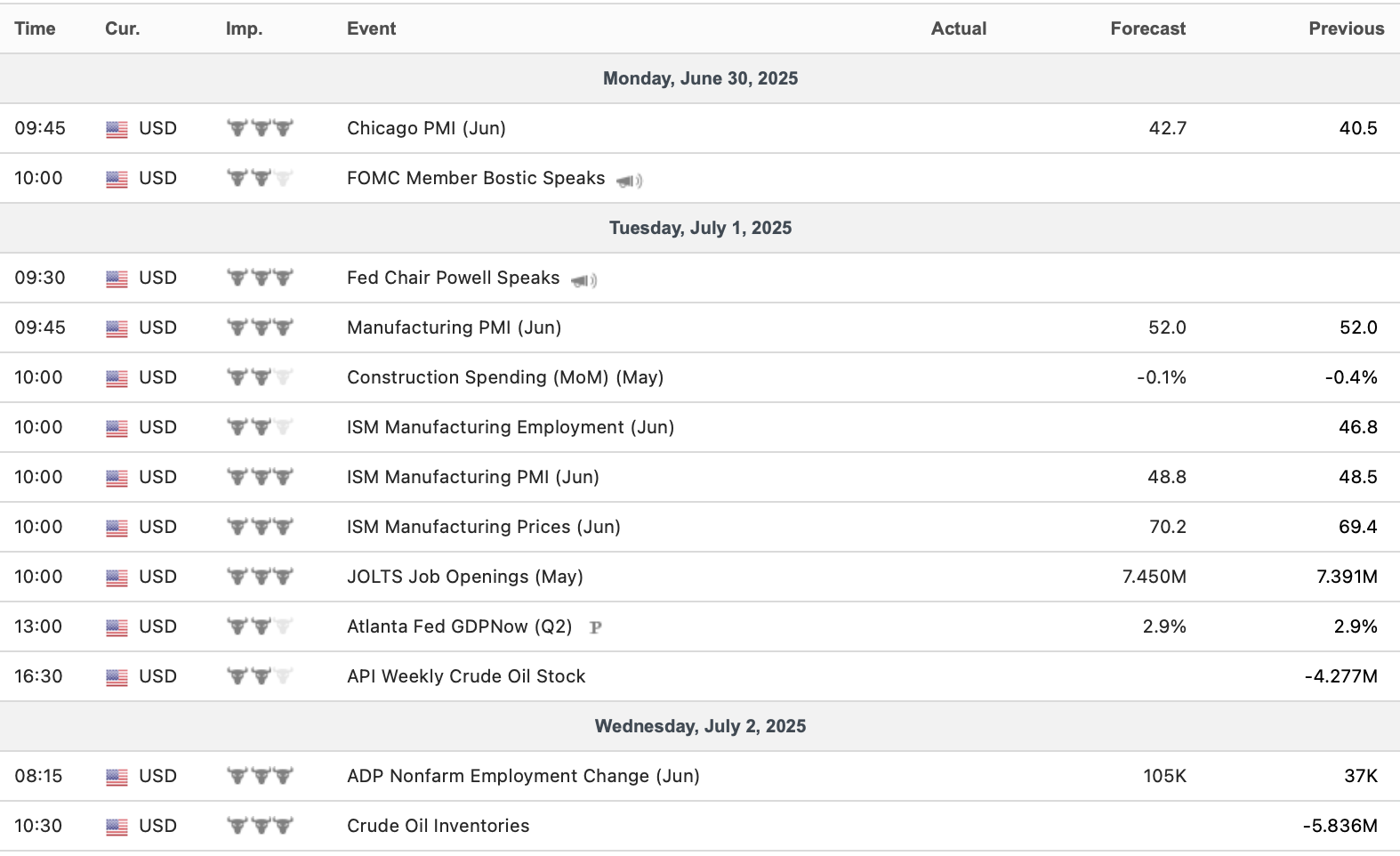Click US flag in ADP Nonfarm row

click(117, 777)
